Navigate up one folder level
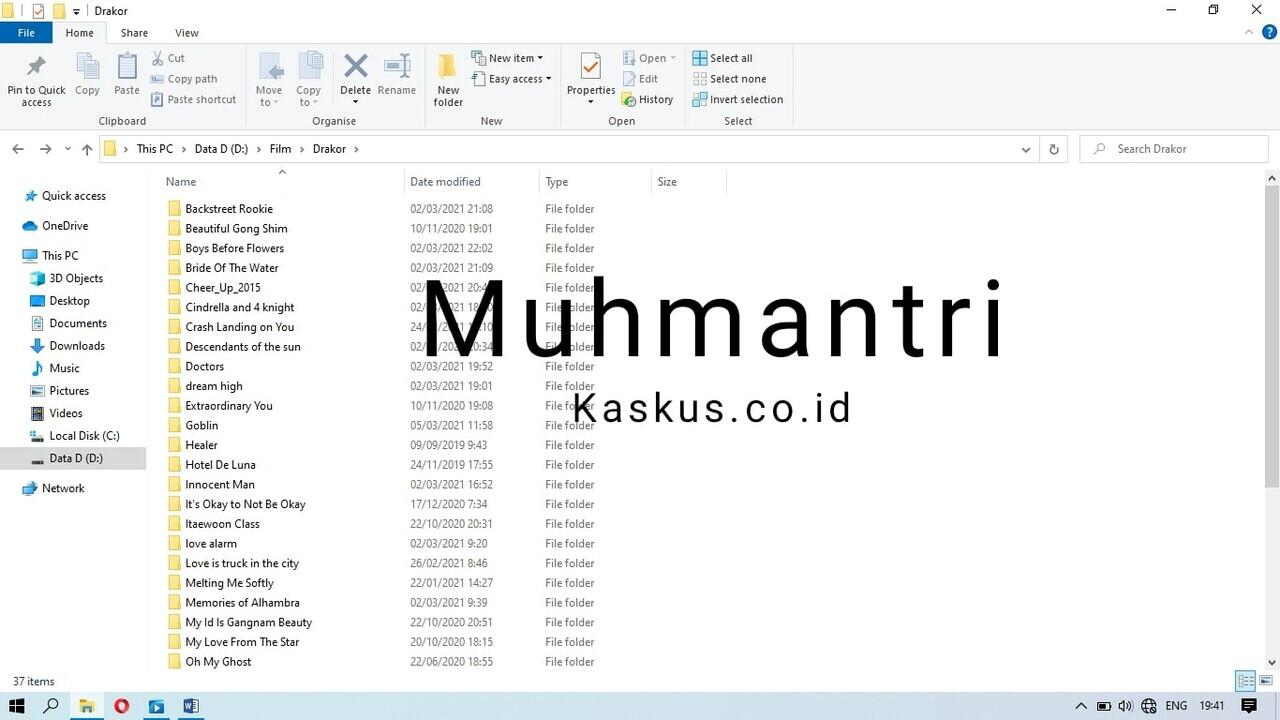1280x720 pixels. click(86, 148)
